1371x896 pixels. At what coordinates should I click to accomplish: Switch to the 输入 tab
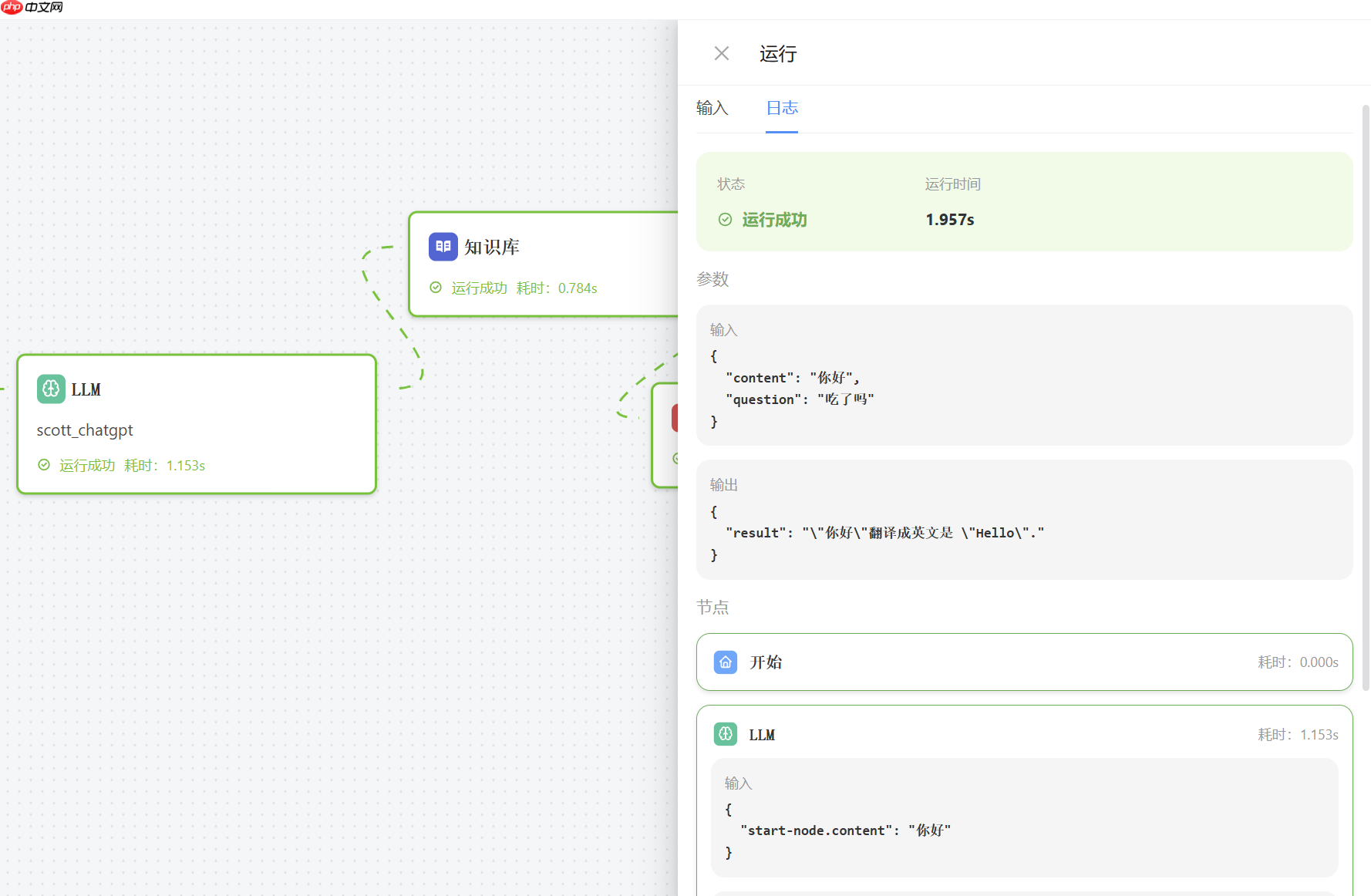click(x=712, y=109)
